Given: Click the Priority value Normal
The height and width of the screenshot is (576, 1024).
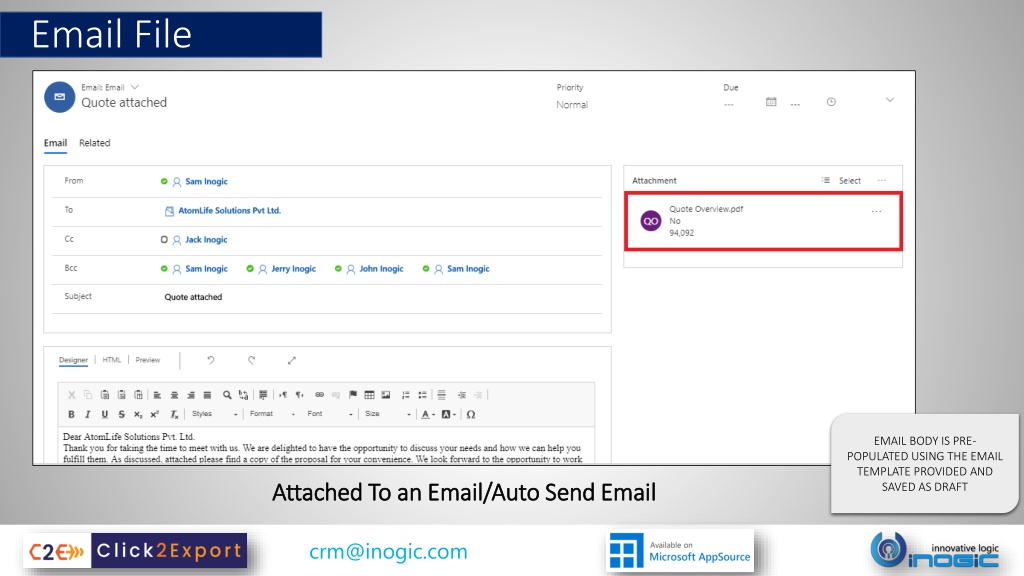Looking at the screenshot, I should coord(572,104).
